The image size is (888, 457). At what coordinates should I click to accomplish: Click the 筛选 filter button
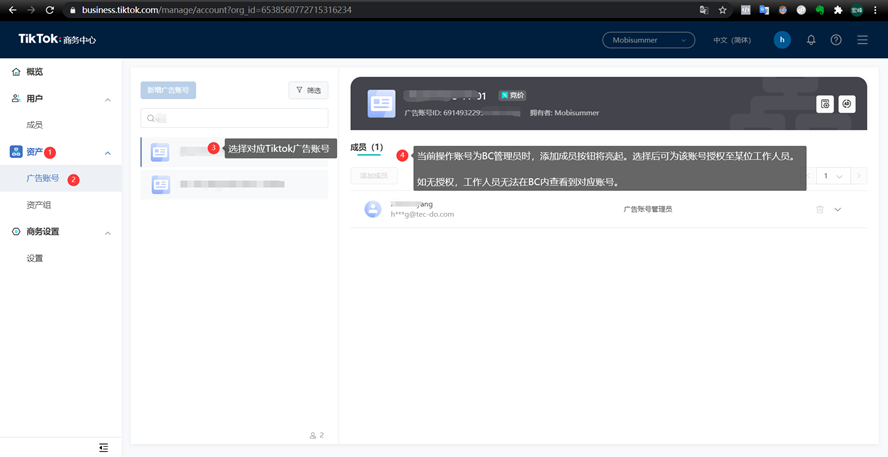pyautogui.click(x=308, y=90)
